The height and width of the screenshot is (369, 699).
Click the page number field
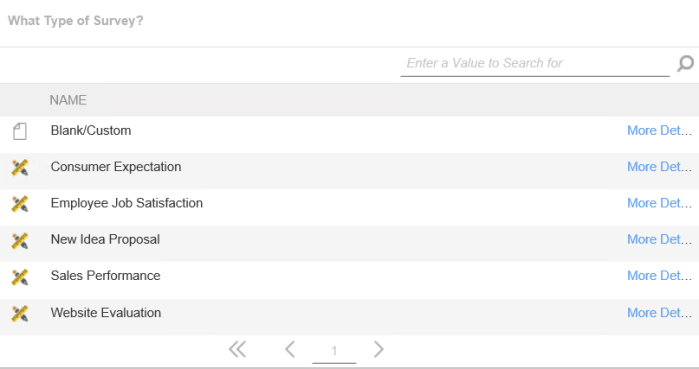334,351
